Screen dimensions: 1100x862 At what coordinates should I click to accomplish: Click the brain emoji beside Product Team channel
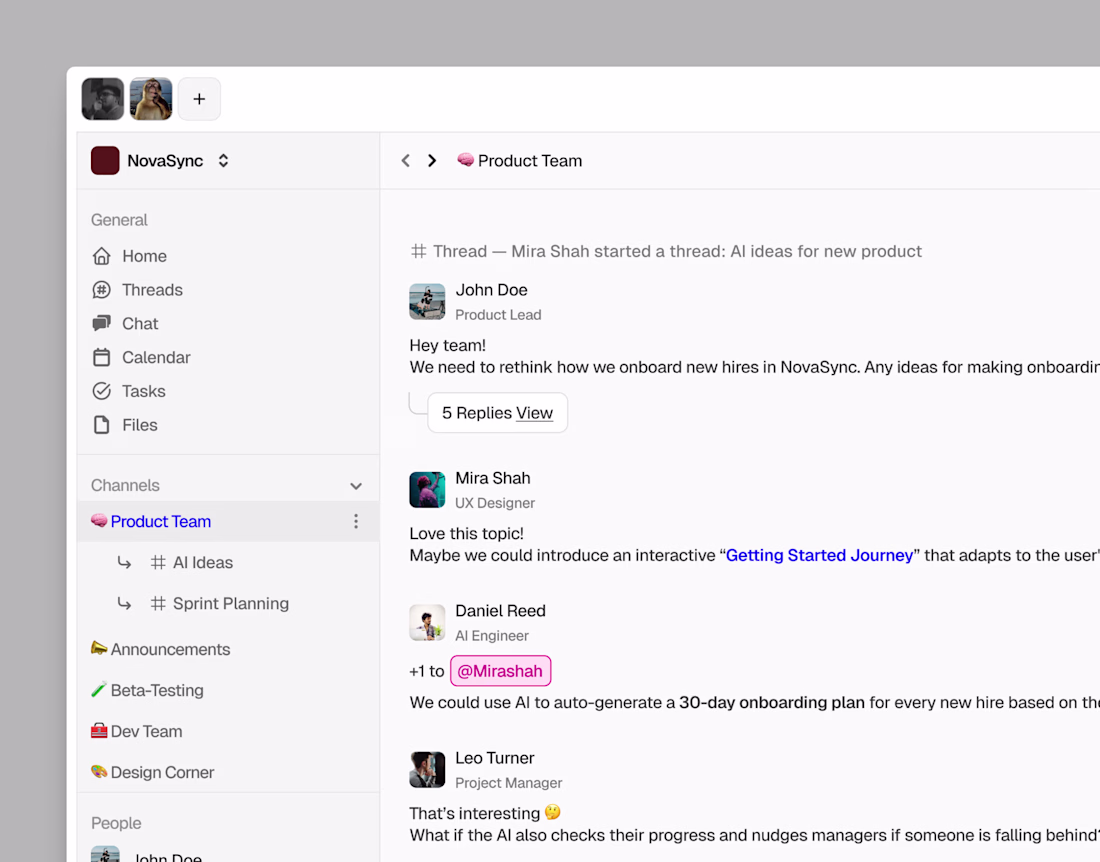coord(99,520)
